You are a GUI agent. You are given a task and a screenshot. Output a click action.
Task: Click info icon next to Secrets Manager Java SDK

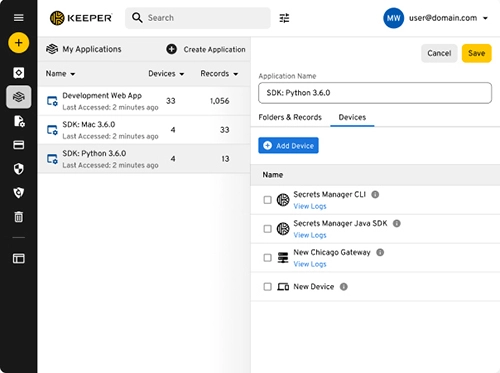coord(397,223)
